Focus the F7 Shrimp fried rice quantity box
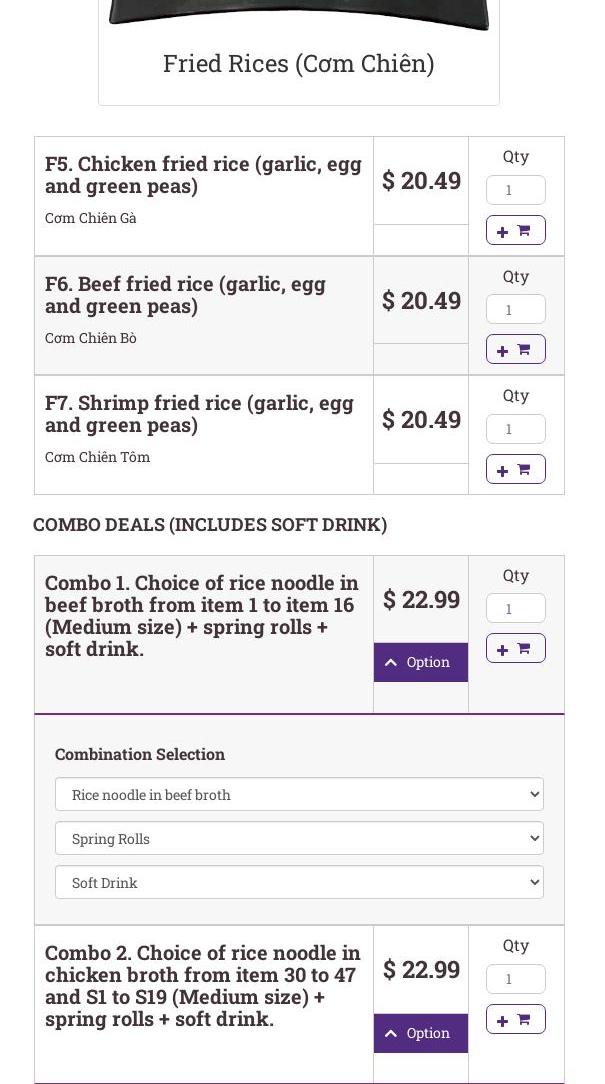Viewport: 605px width, 1084px height. point(515,429)
